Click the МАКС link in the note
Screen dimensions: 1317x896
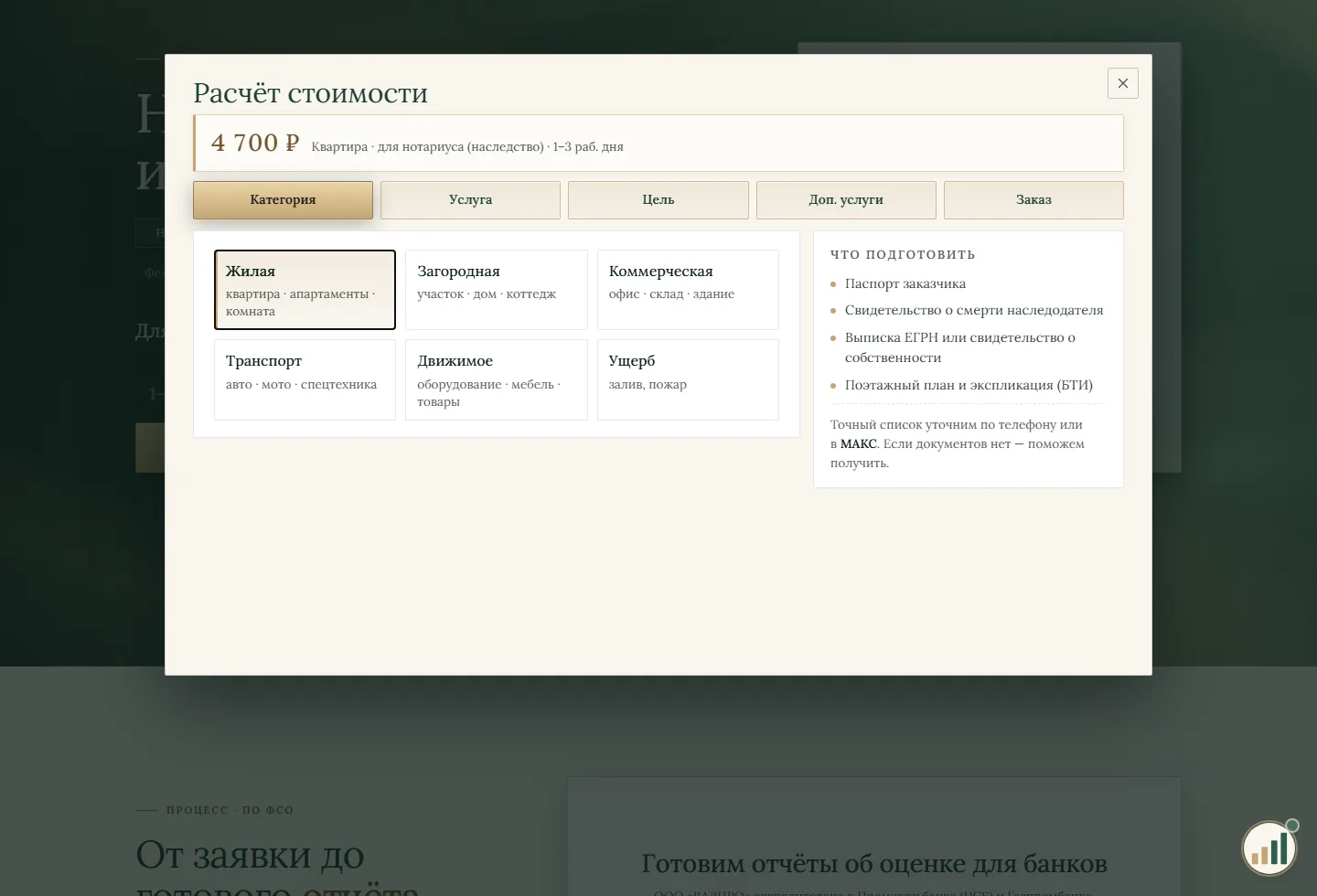(x=859, y=444)
